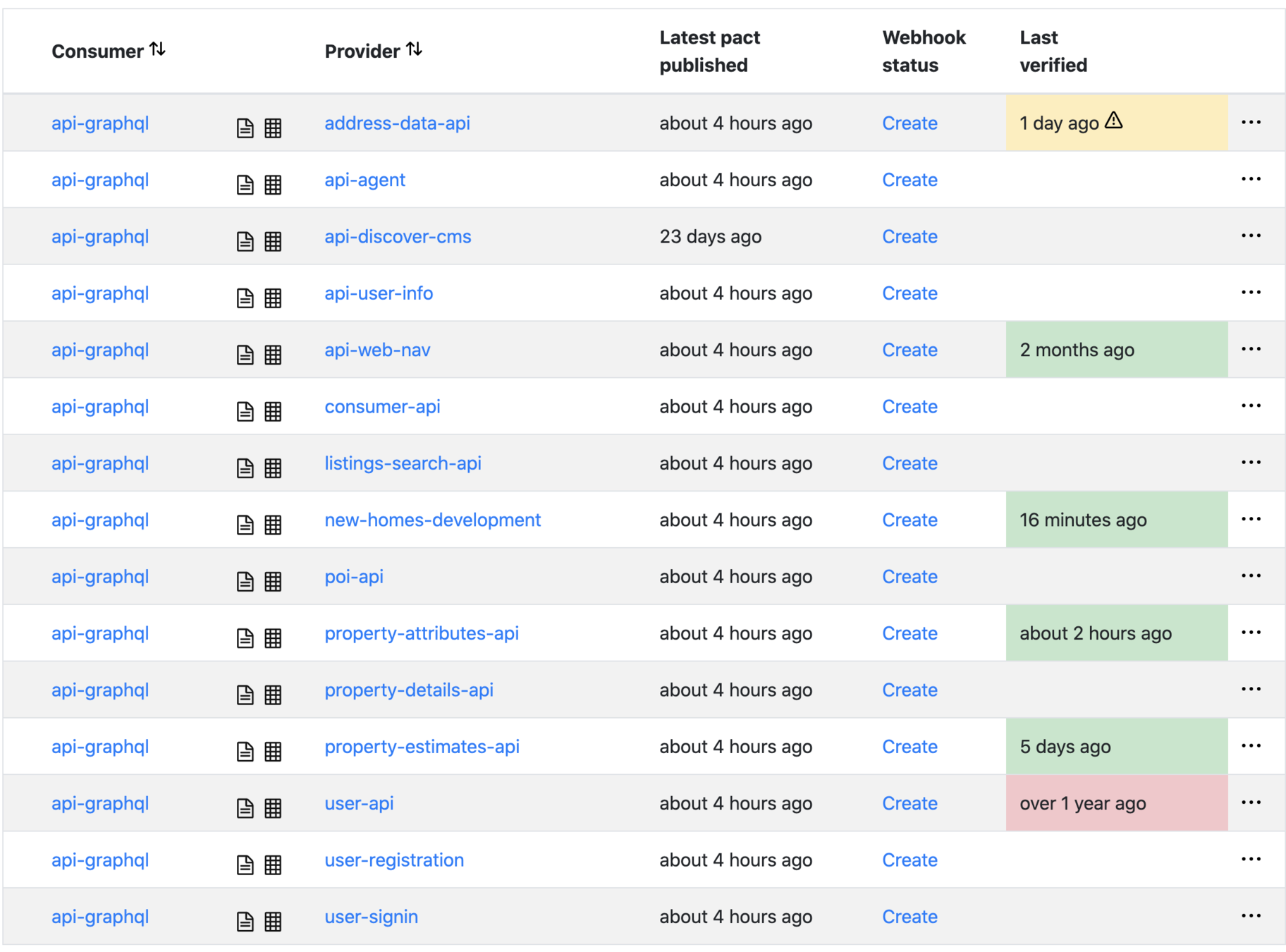Follow the new-homes-development provider link
This screenshot has height=952, width=1286.
[432, 520]
